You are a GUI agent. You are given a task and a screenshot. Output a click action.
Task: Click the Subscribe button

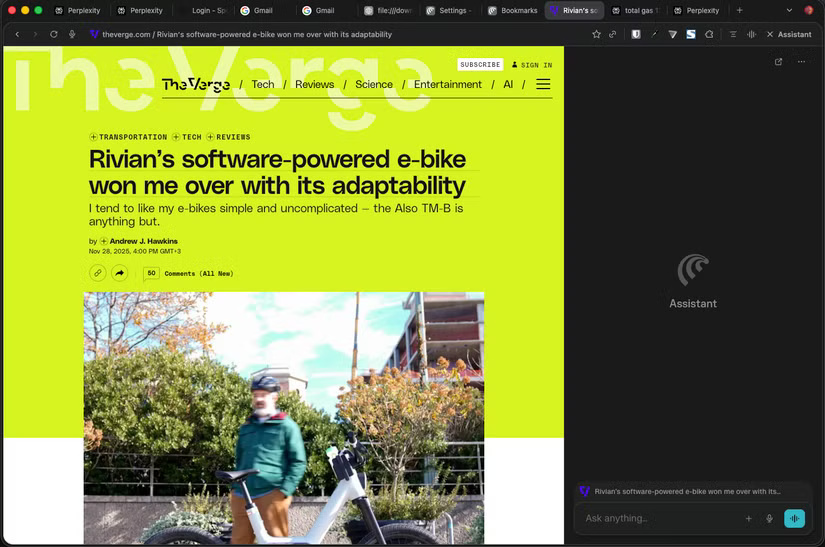[x=480, y=64]
